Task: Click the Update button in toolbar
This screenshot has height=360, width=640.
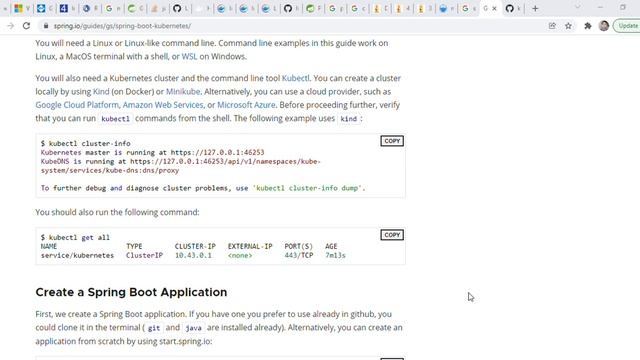Action: tap(627, 26)
